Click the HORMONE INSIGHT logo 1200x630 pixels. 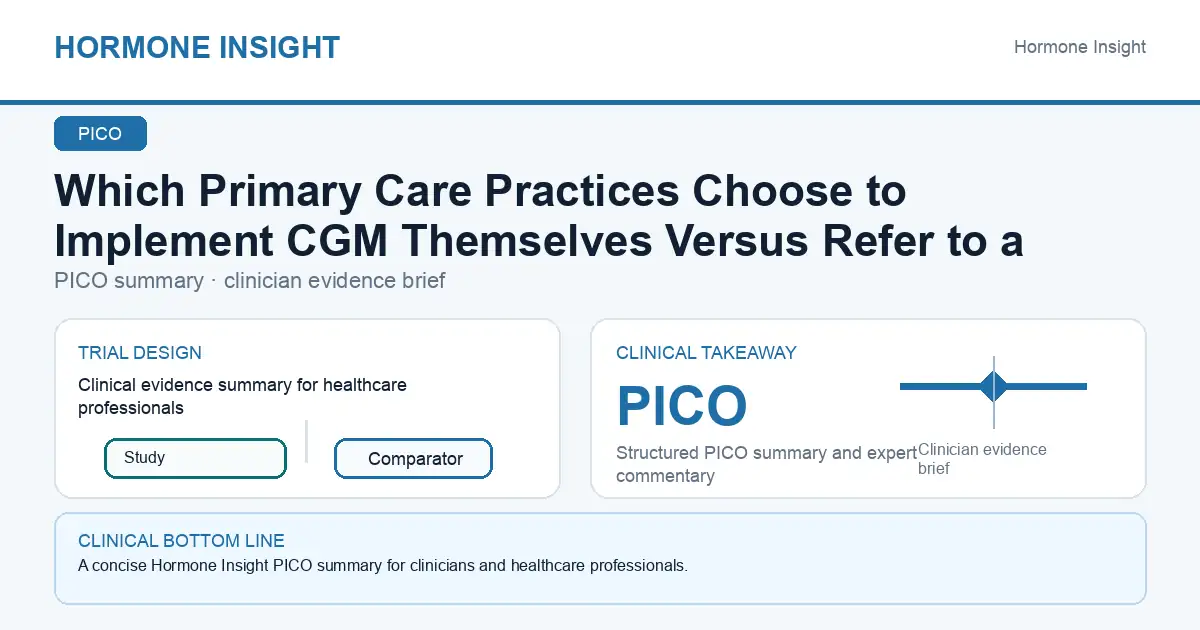coord(197,47)
